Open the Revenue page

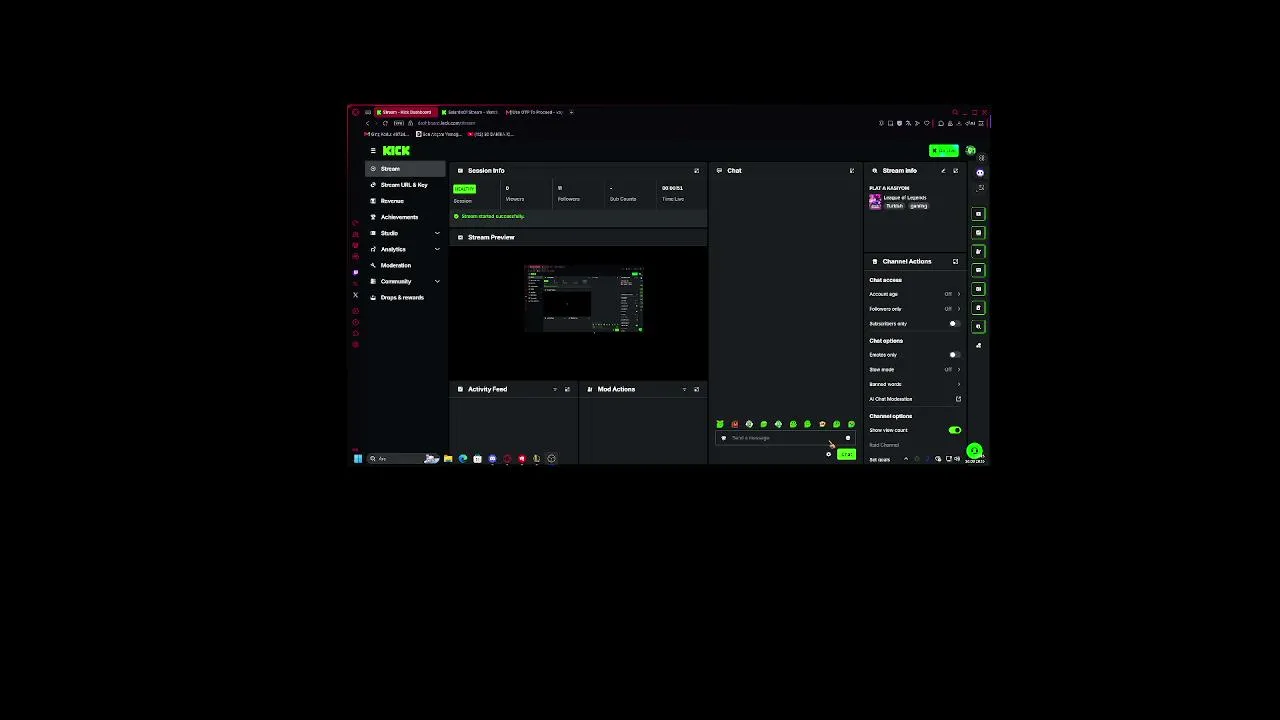(x=405, y=201)
